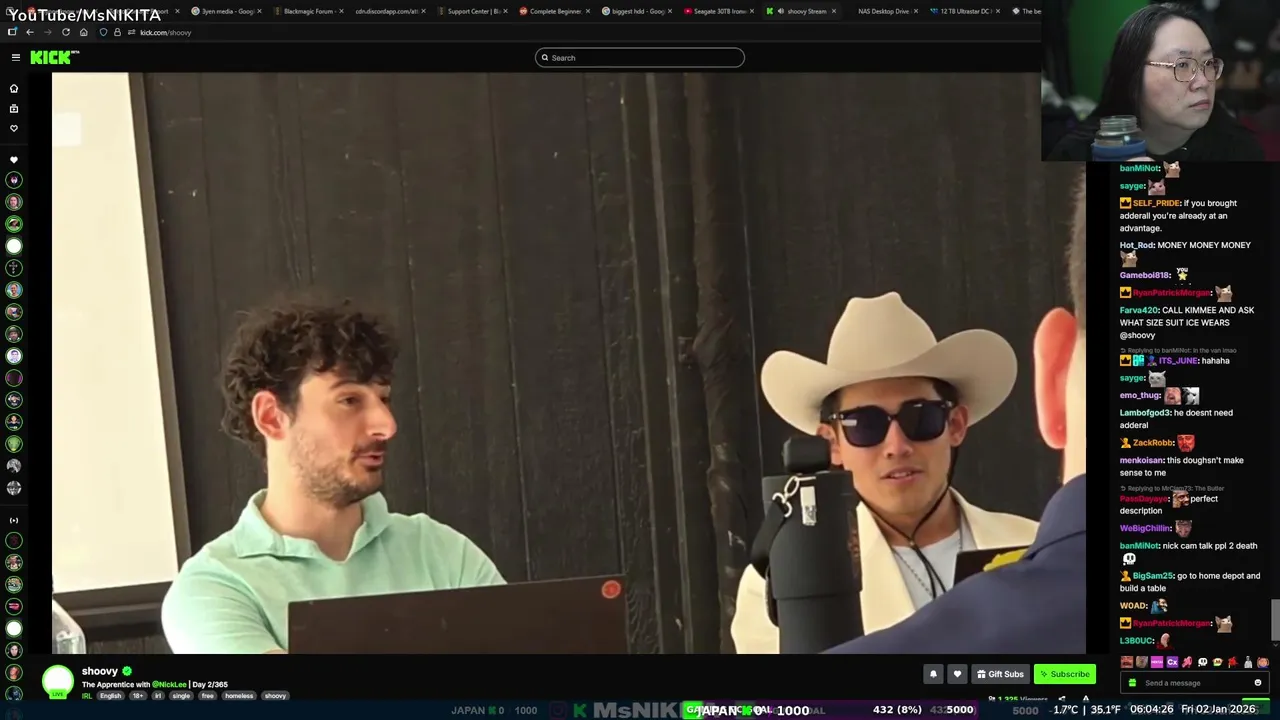Switch to the NAS Desktop Drive tab
The height and width of the screenshot is (720, 1280).
point(884,11)
